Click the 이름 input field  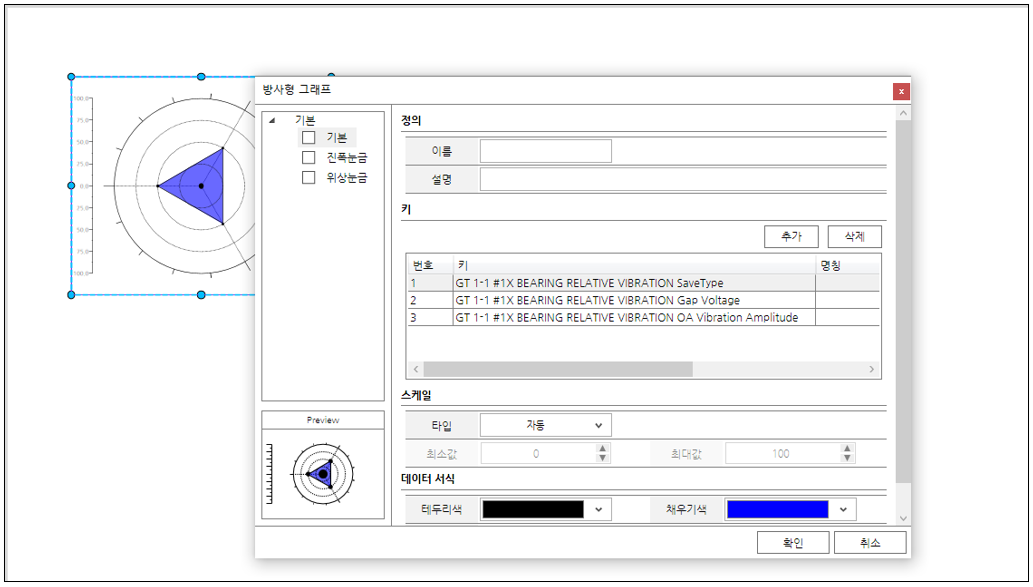tap(545, 151)
